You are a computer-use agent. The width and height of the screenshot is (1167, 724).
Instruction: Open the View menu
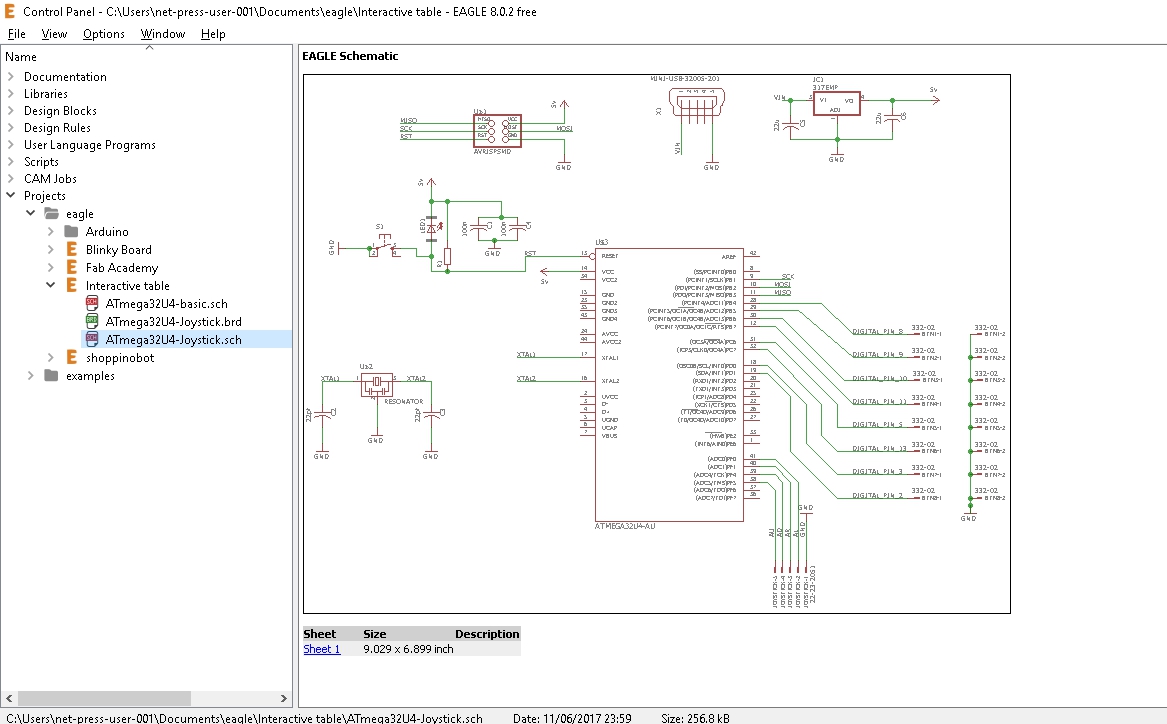pyautogui.click(x=54, y=33)
